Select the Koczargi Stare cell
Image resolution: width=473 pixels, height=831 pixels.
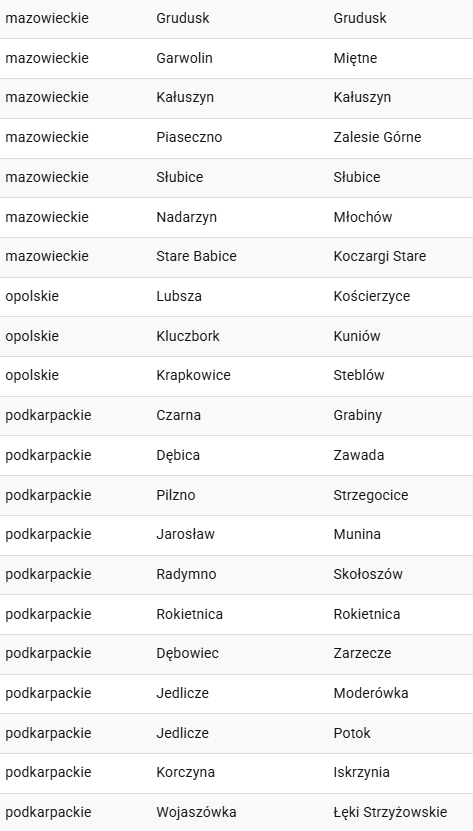point(380,257)
